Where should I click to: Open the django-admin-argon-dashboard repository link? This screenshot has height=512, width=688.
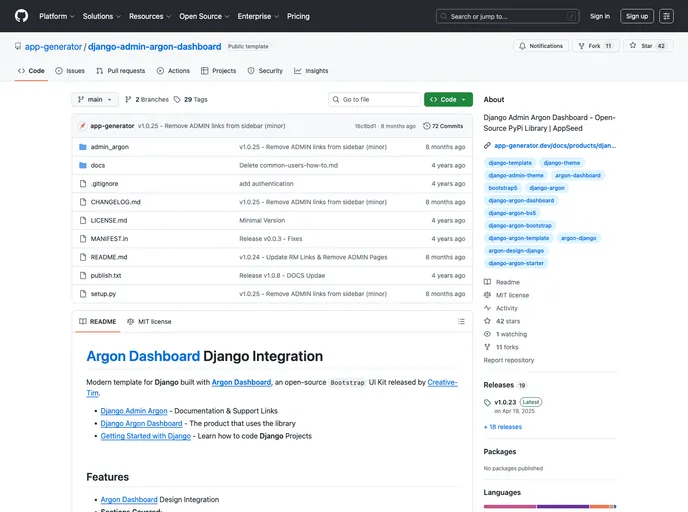[x=154, y=47]
